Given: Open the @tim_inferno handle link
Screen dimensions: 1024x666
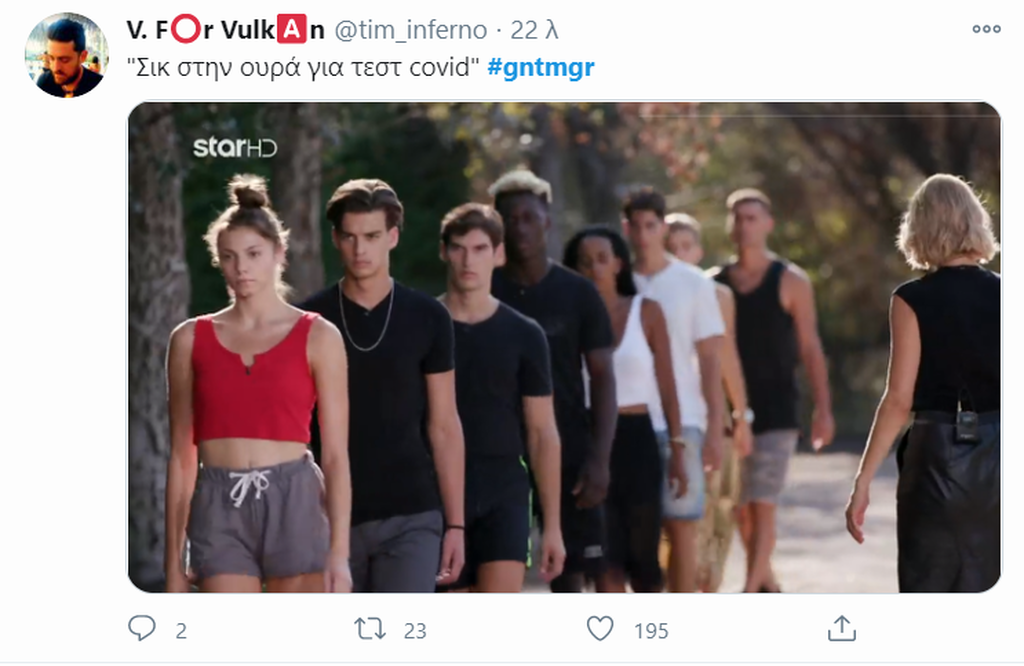Looking at the screenshot, I should click(x=411, y=30).
